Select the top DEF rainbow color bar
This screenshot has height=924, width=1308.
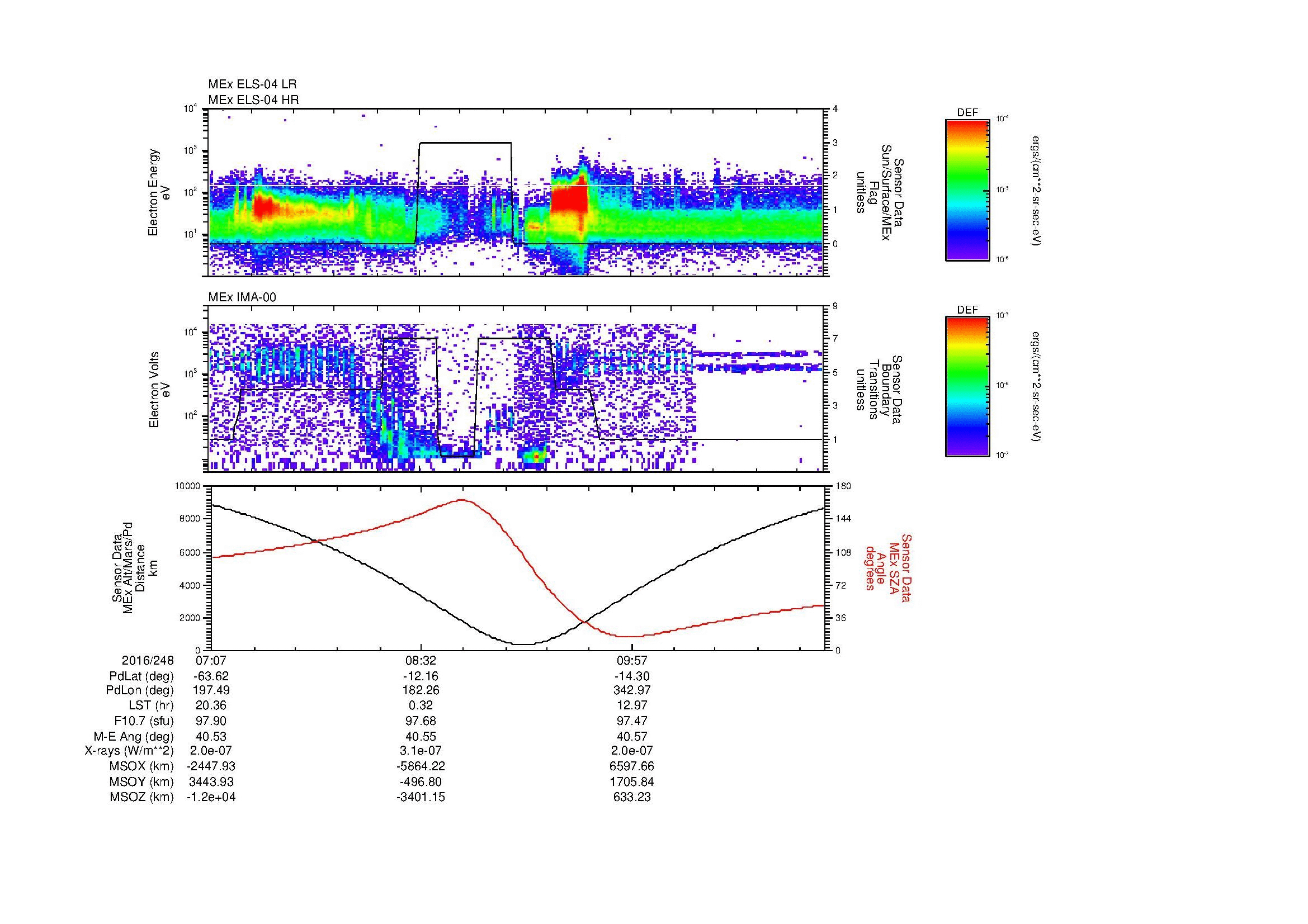point(967,189)
